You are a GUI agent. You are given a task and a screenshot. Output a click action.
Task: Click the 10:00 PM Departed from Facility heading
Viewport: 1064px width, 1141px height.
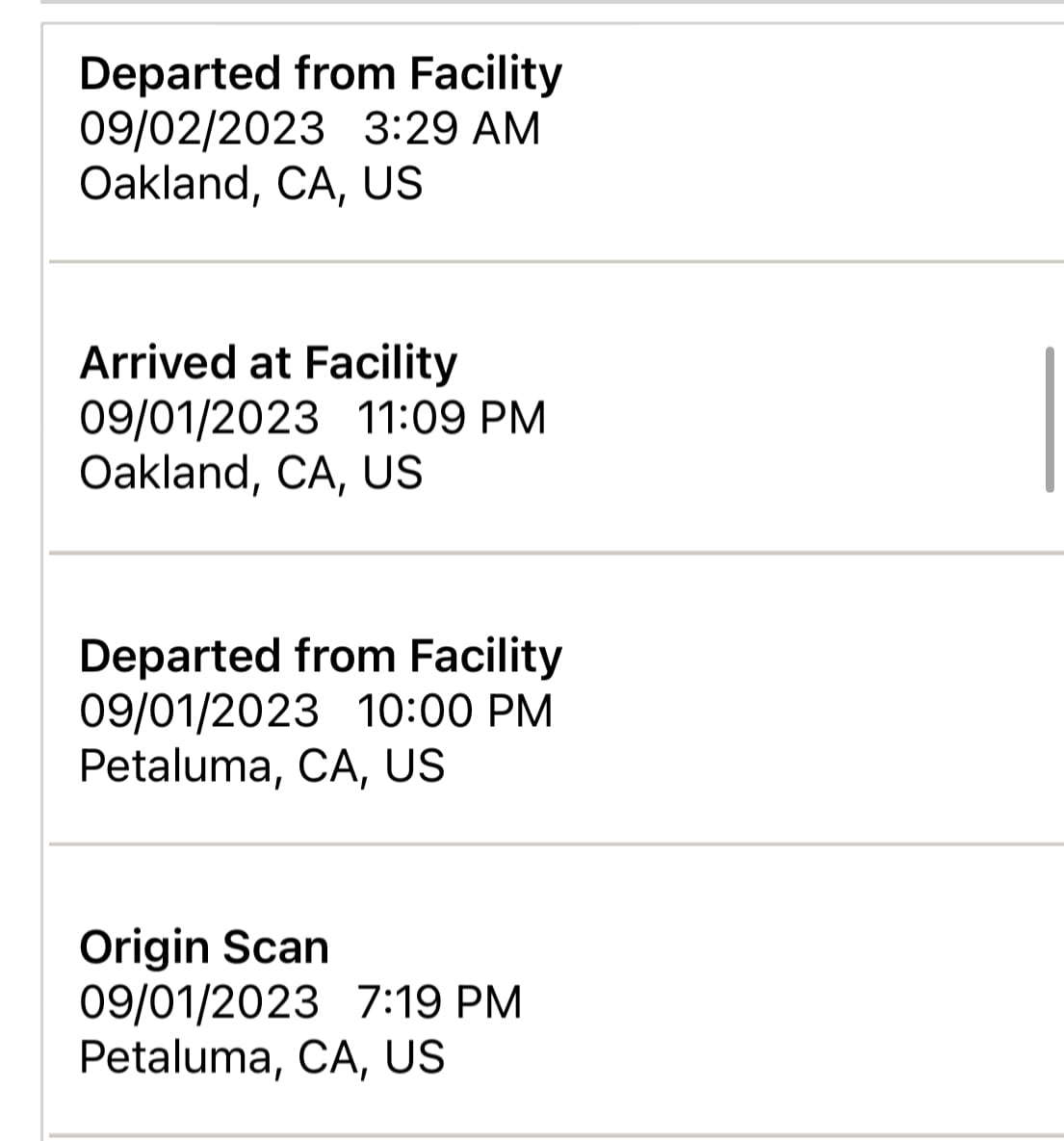[x=320, y=656]
